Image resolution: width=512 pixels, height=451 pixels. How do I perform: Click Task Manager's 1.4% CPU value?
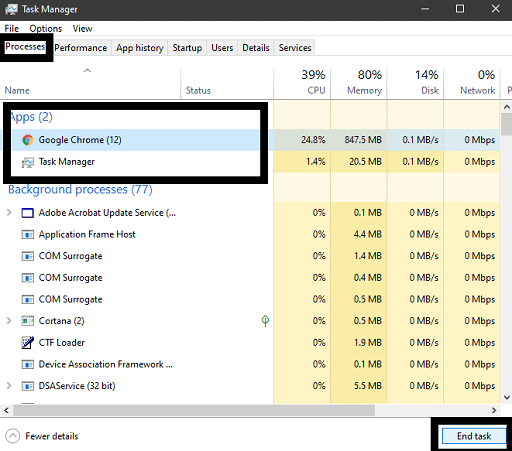(316, 162)
